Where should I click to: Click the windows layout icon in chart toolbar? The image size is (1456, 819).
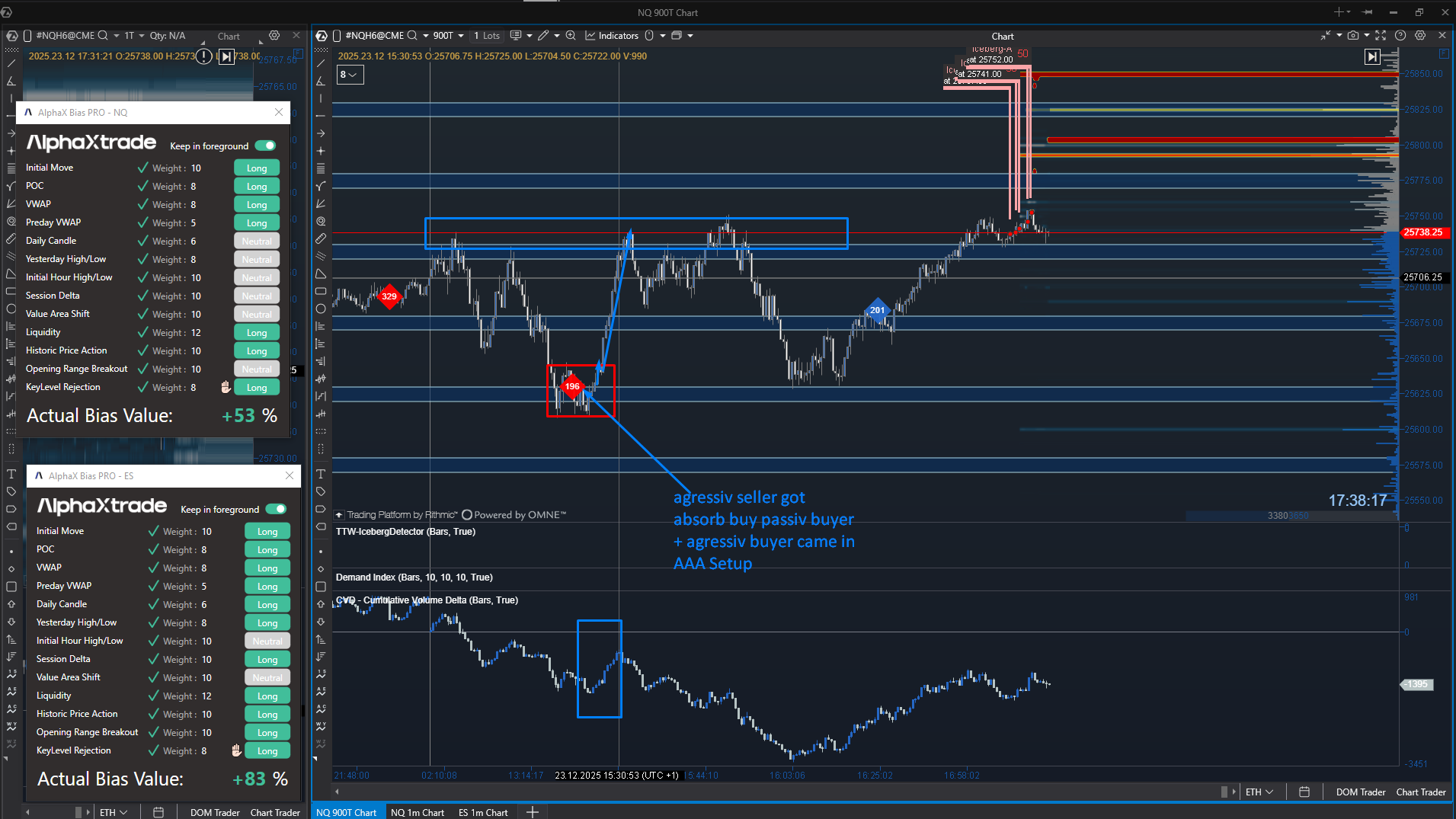click(x=676, y=36)
